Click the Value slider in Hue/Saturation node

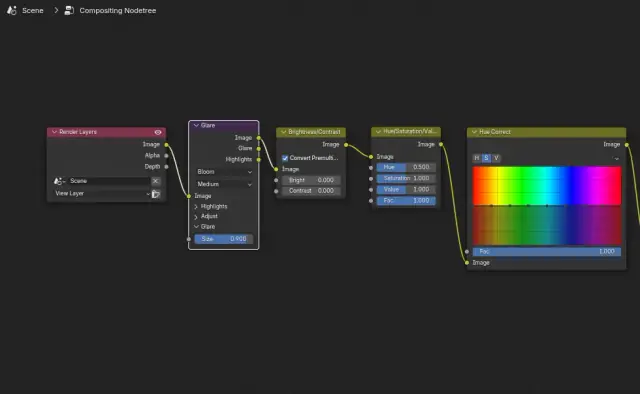[406, 189]
